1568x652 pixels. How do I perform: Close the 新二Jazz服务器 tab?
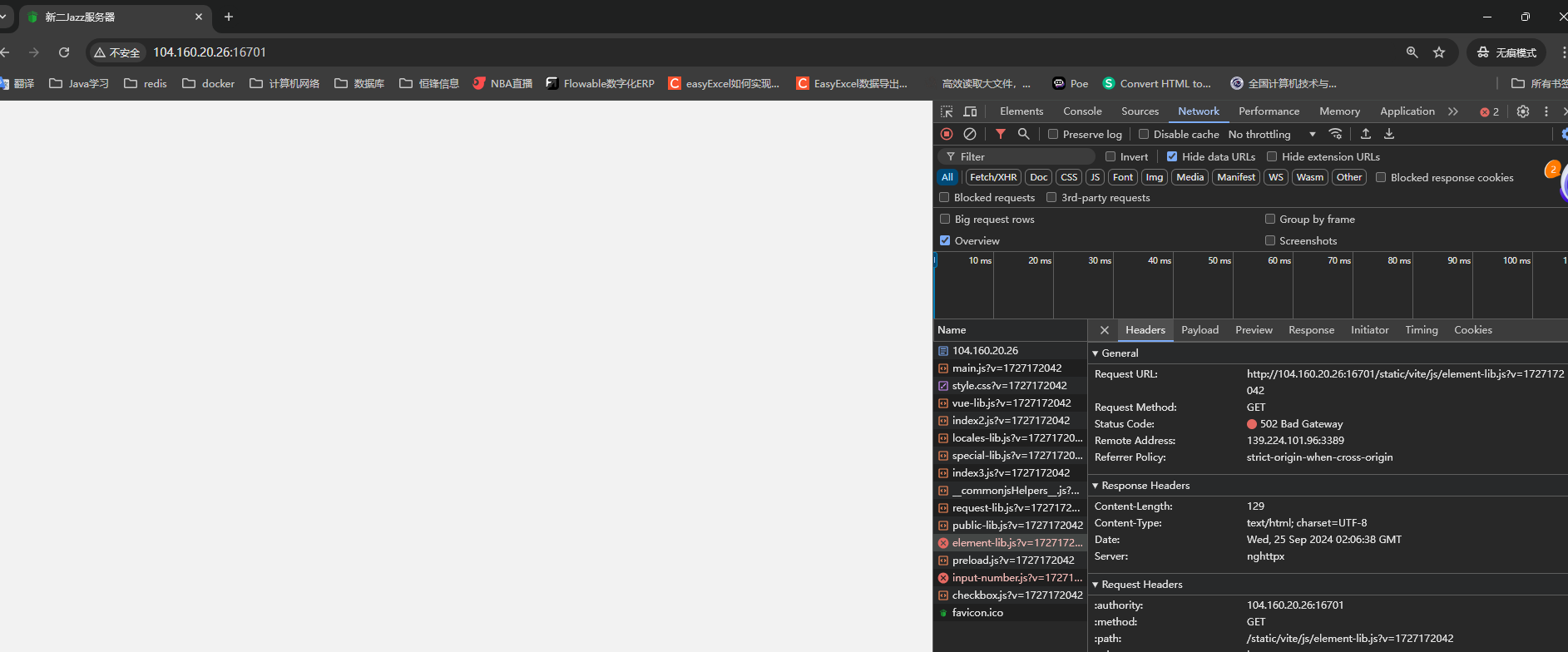[x=199, y=17]
